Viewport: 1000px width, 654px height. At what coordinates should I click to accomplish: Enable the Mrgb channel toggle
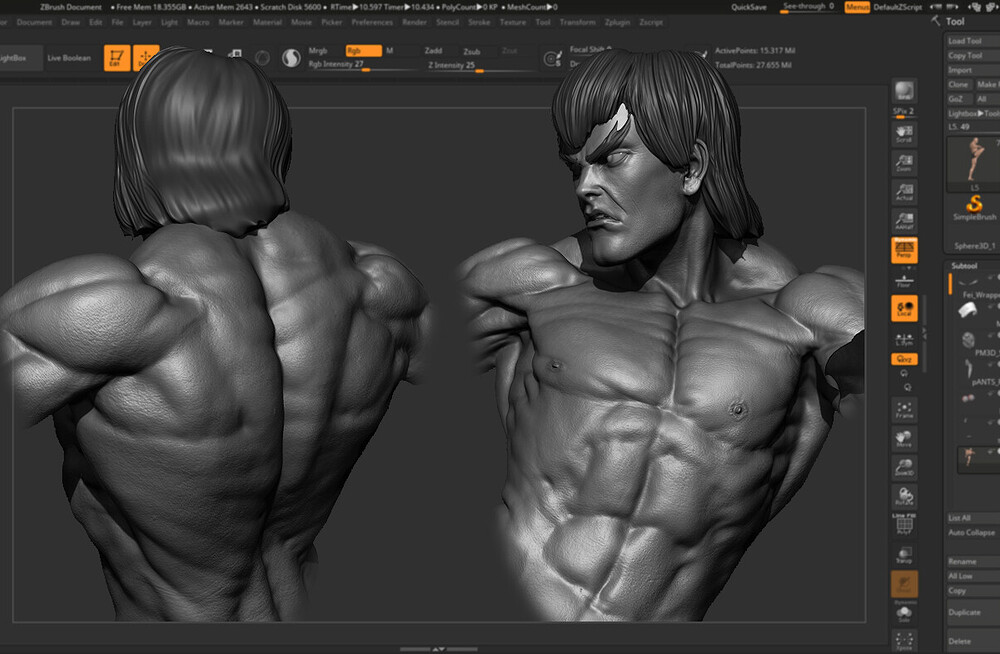click(x=318, y=50)
